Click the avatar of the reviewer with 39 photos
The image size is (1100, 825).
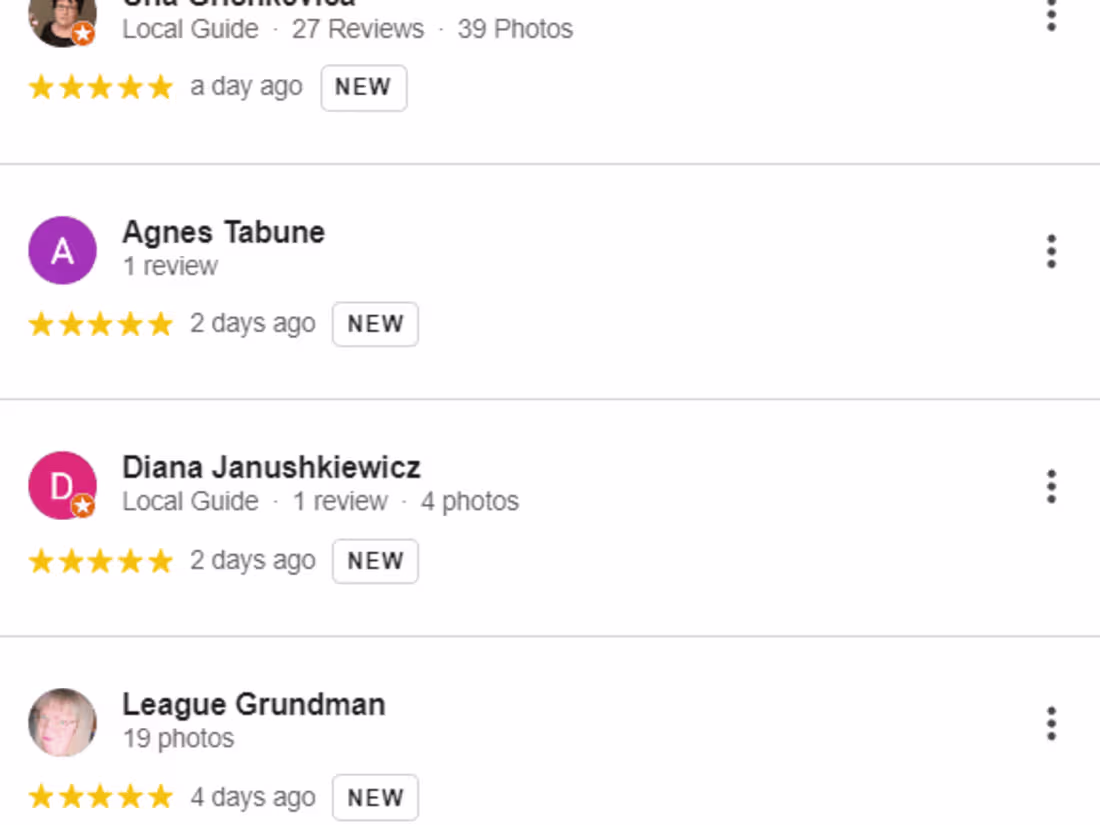[x=62, y=20]
